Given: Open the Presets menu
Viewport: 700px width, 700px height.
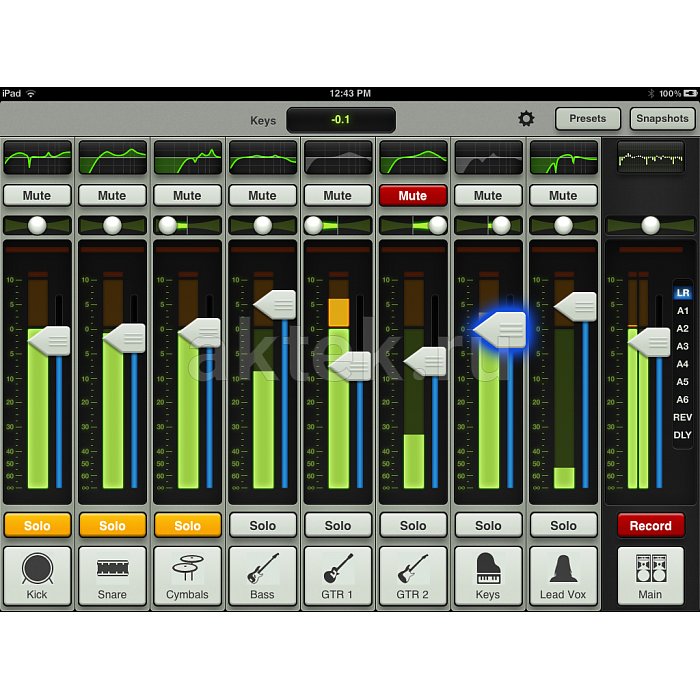Looking at the screenshot, I should [x=588, y=119].
